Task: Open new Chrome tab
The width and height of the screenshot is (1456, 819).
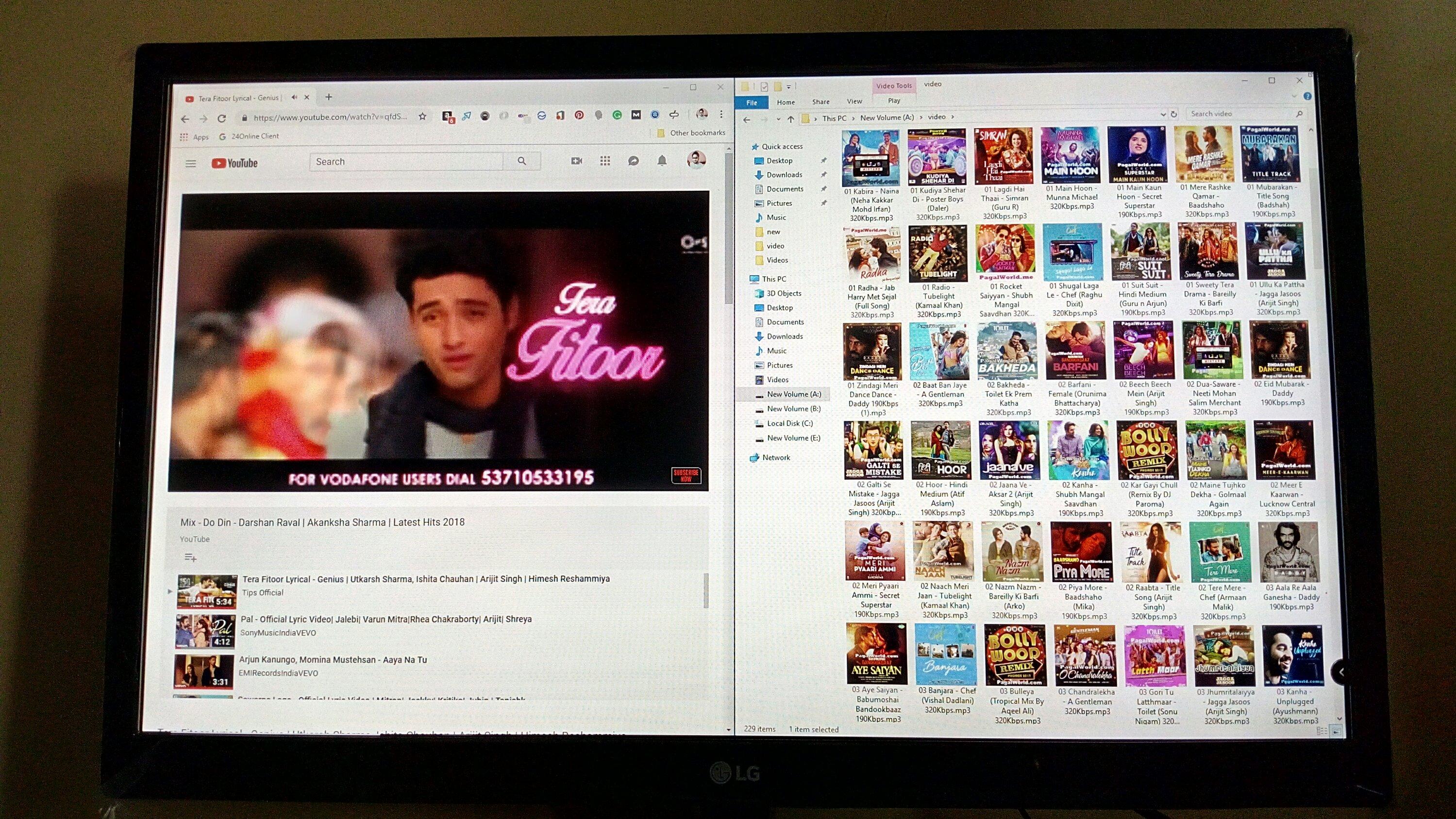Action: tap(328, 97)
